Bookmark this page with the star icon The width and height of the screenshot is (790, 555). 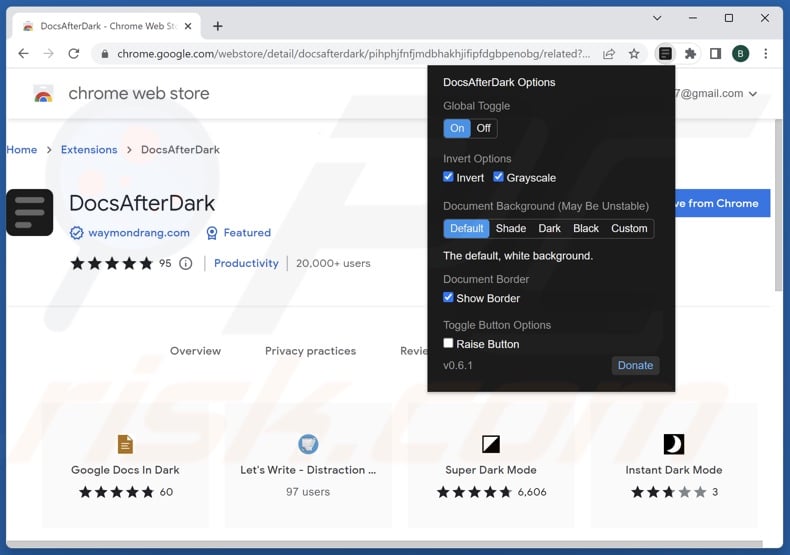pyautogui.click(x=634, y=53)
